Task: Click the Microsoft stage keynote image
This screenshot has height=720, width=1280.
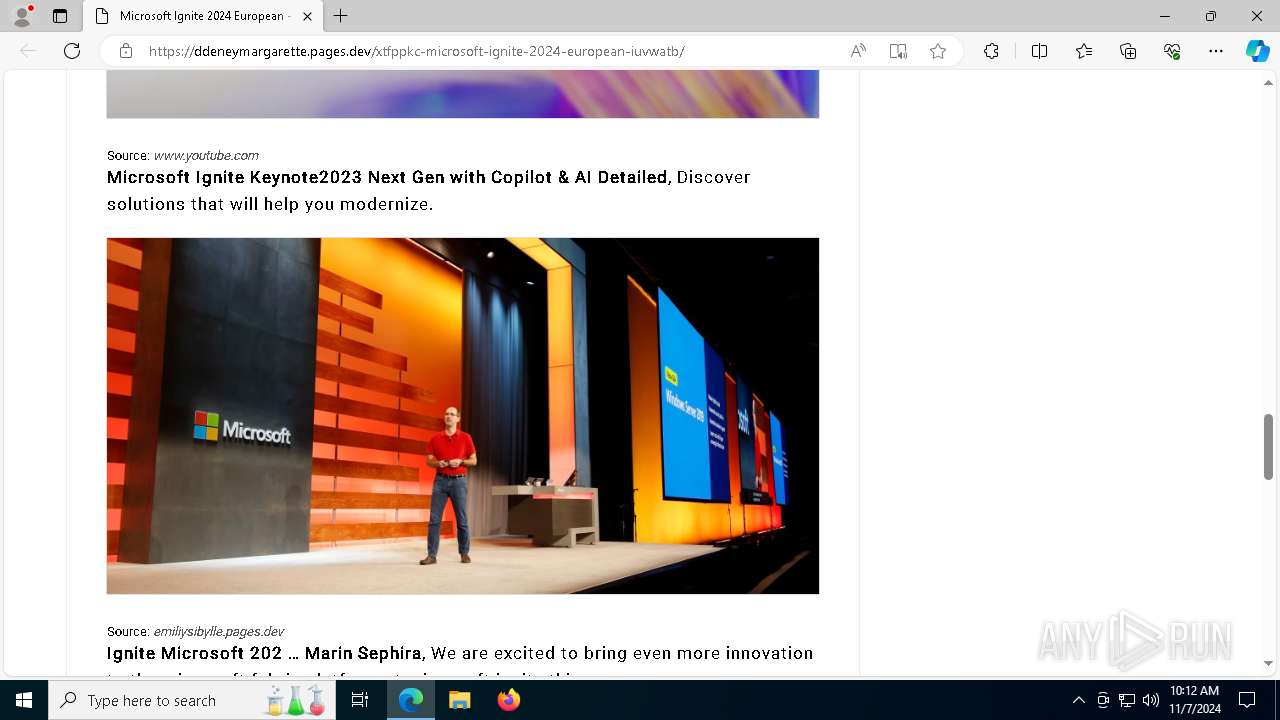Action: pos(463,416)
